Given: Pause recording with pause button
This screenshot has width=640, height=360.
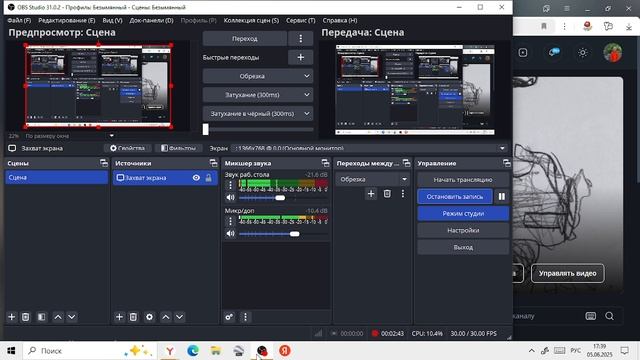Looking at the screenshot, I should [x=502, y=197].
